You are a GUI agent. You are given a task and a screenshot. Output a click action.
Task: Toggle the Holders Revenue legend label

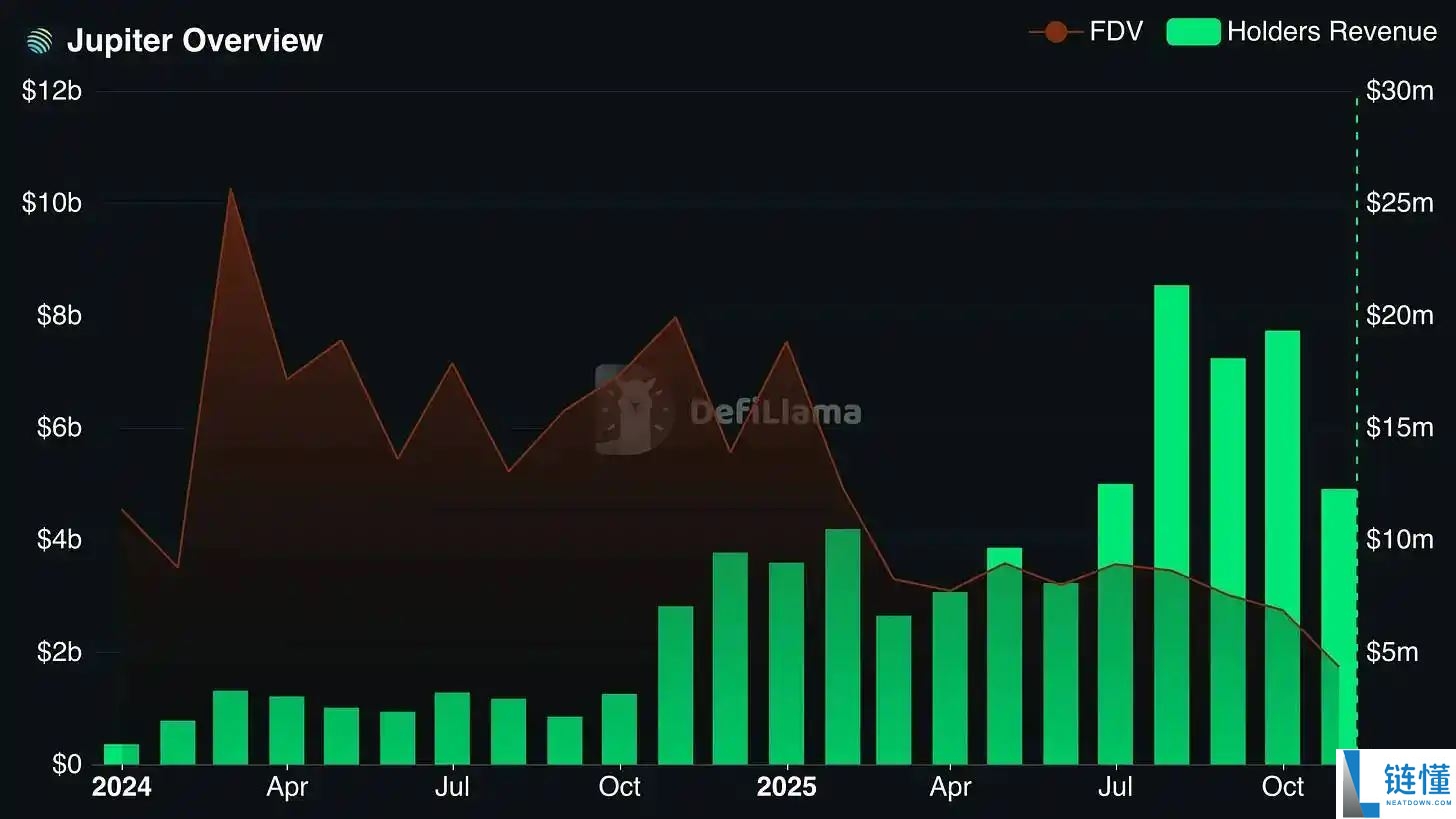pyautogui.click(x=1331, y=32)
